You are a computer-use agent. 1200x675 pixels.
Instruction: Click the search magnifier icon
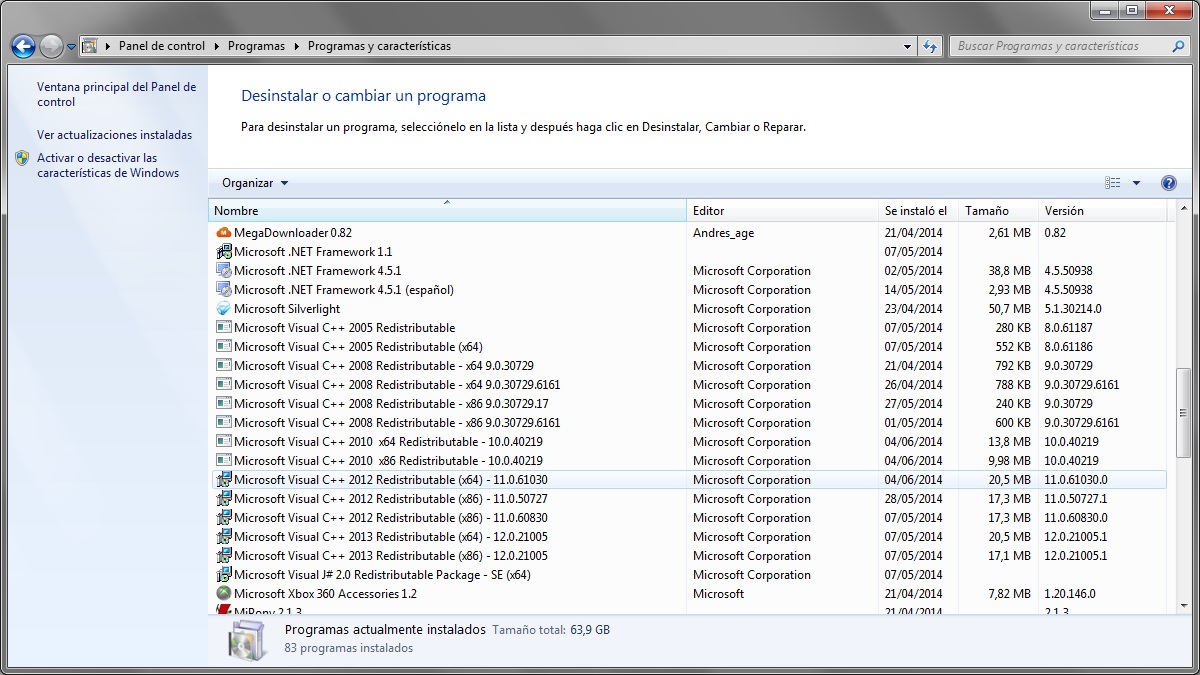pos(1177,46)
